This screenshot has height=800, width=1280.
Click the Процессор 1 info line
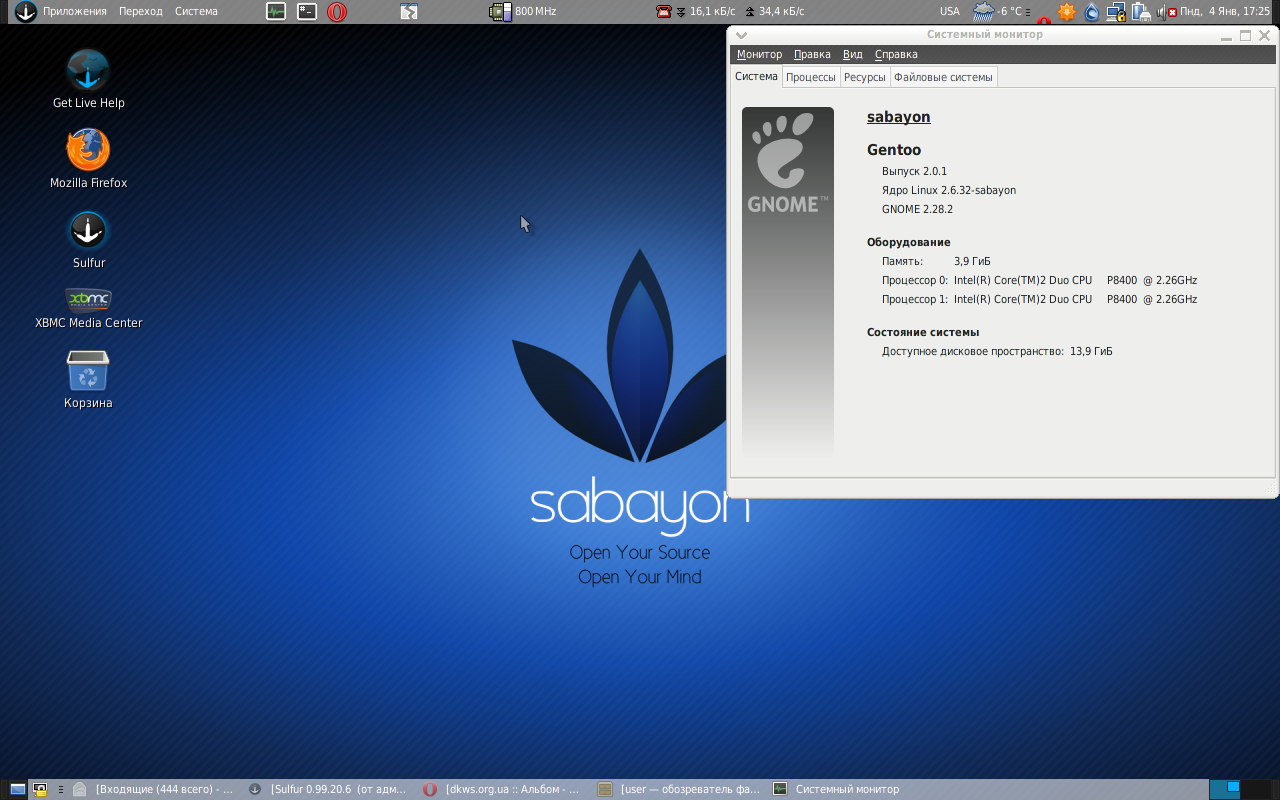click(1039, 299)
